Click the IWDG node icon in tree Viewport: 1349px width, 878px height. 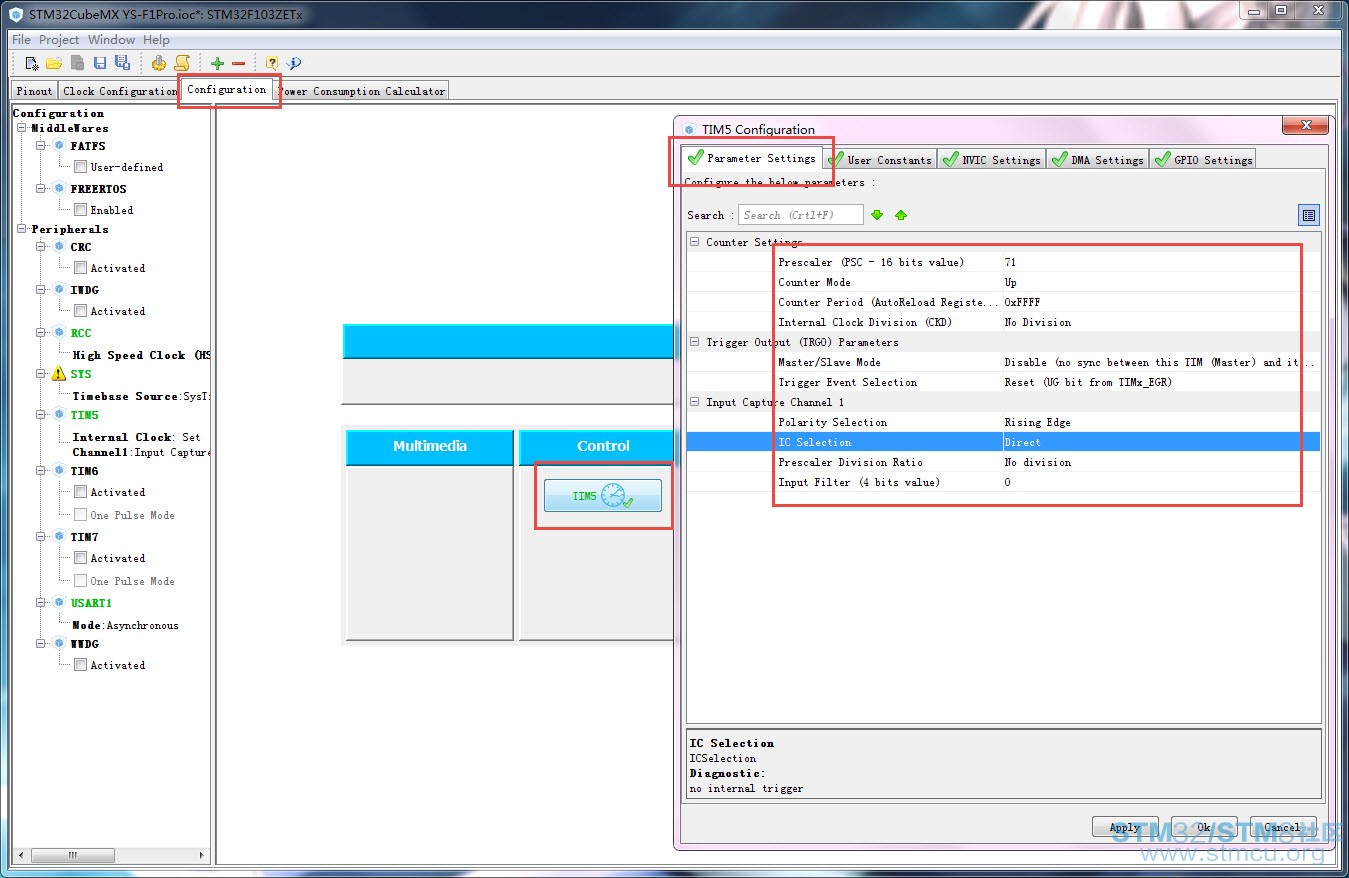coord(59,290)
